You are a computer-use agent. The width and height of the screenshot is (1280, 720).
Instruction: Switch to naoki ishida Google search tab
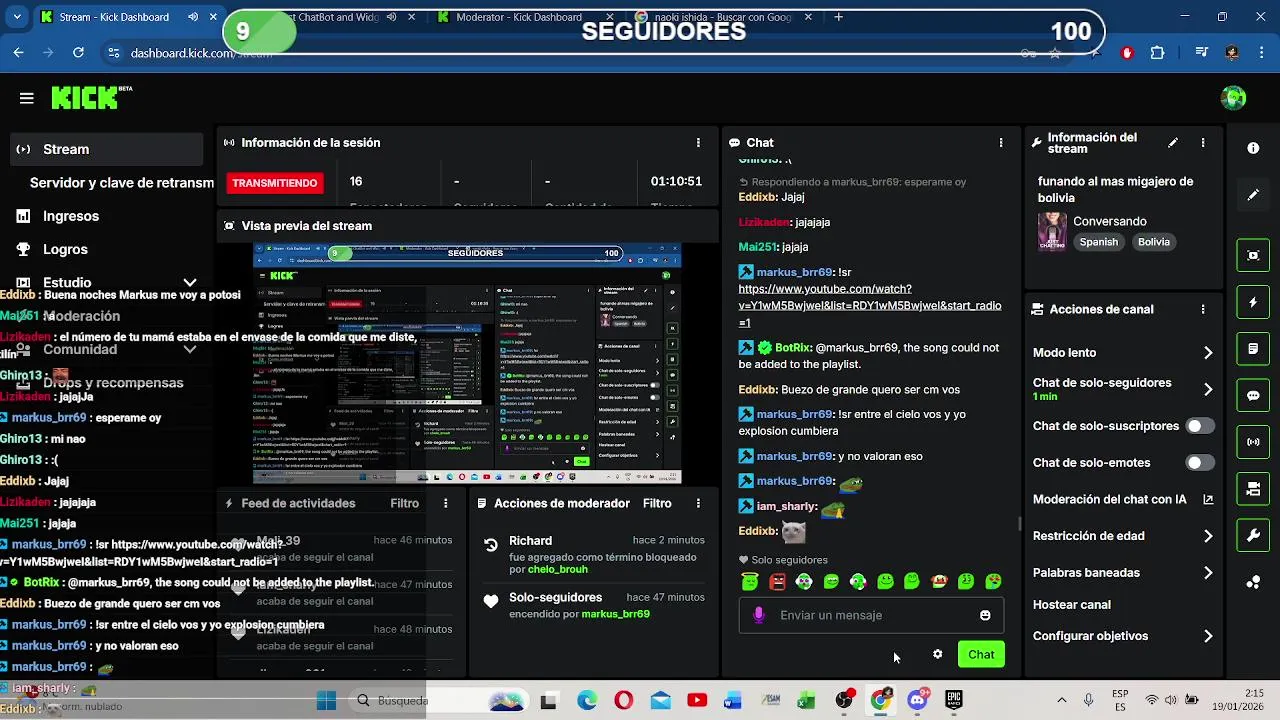721,17
